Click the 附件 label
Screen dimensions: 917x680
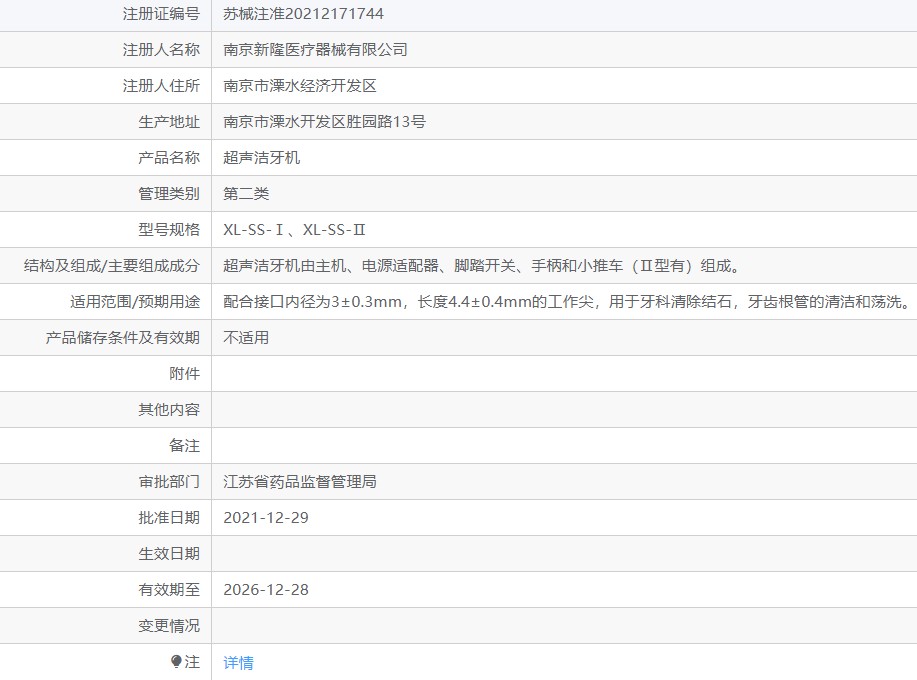pyautogui.click(x=184, y=374)
